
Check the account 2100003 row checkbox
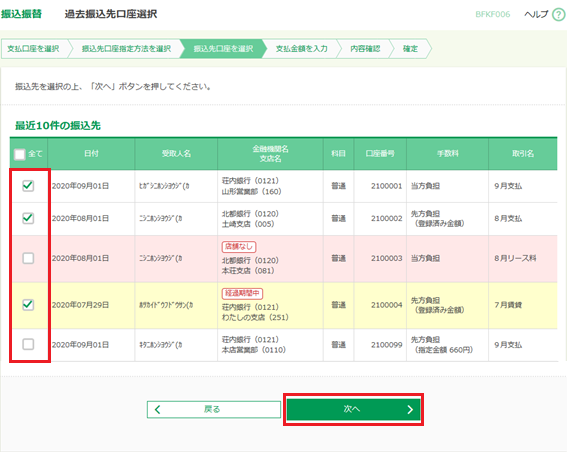[28, 258]
